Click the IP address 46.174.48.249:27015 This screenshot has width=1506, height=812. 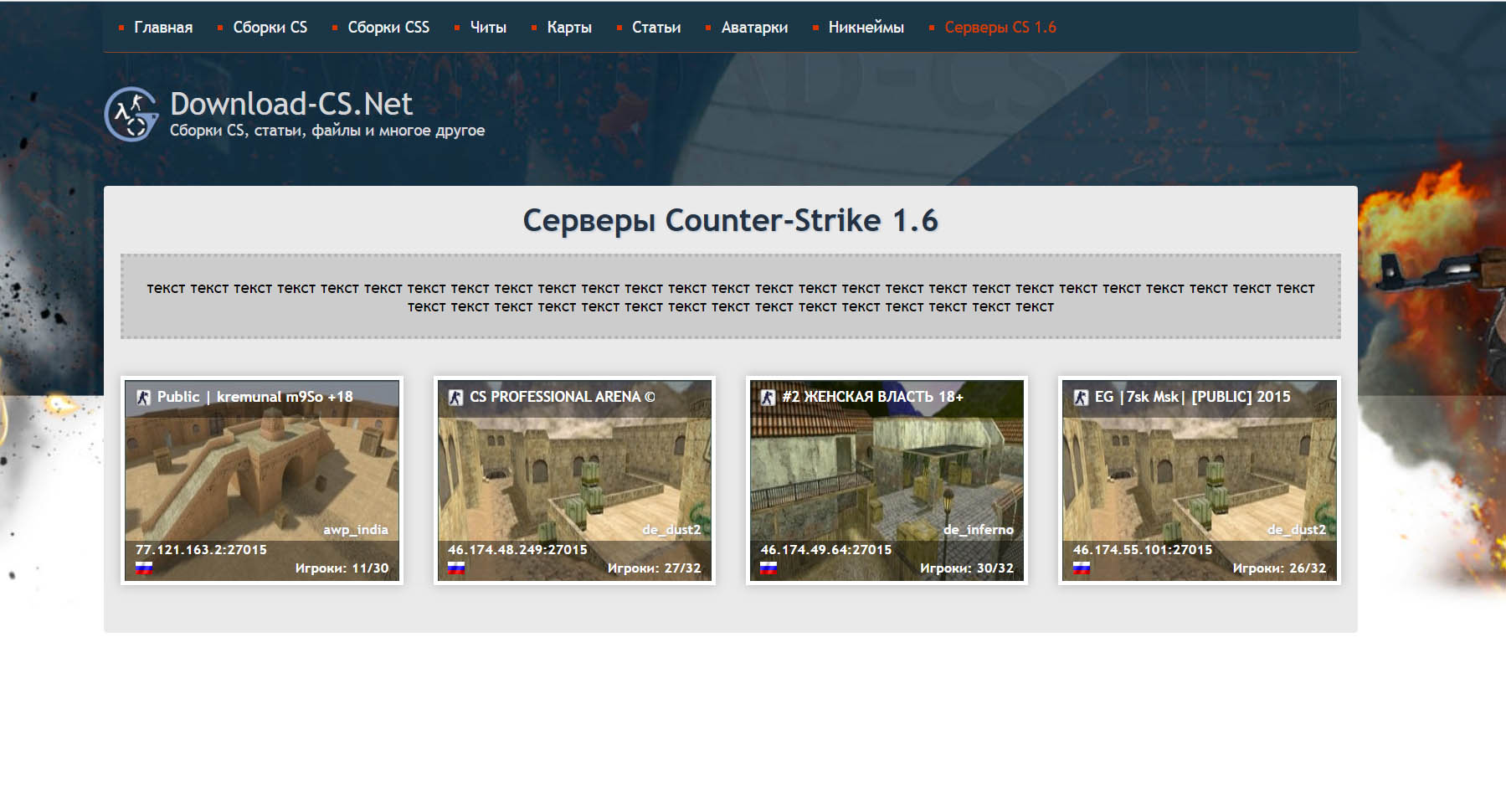[x=517, y=550]
